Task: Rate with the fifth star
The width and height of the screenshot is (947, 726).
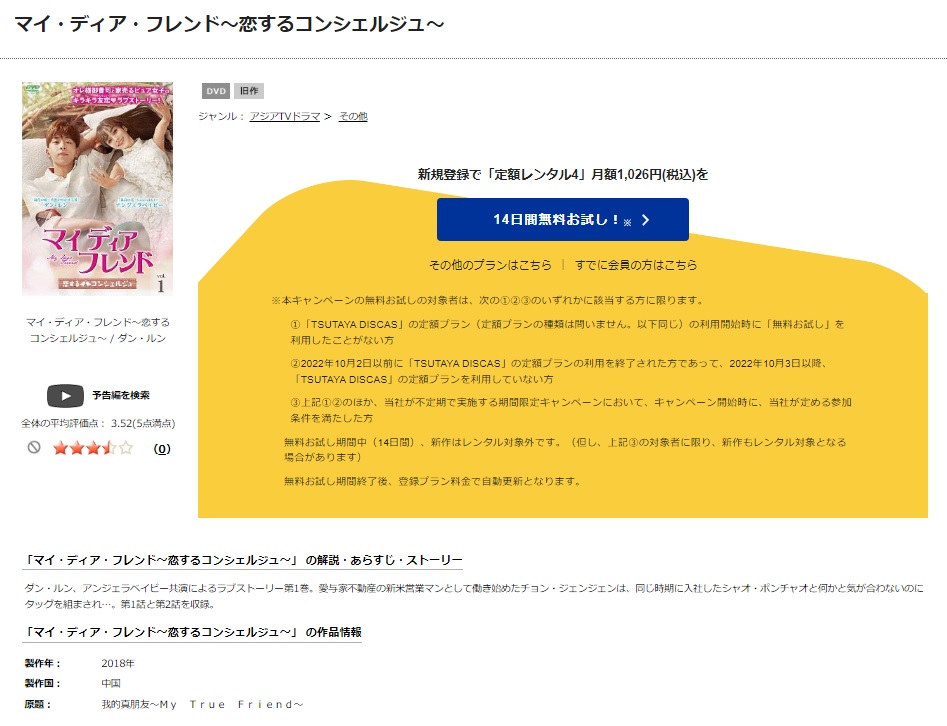Action: coord(125,448)
